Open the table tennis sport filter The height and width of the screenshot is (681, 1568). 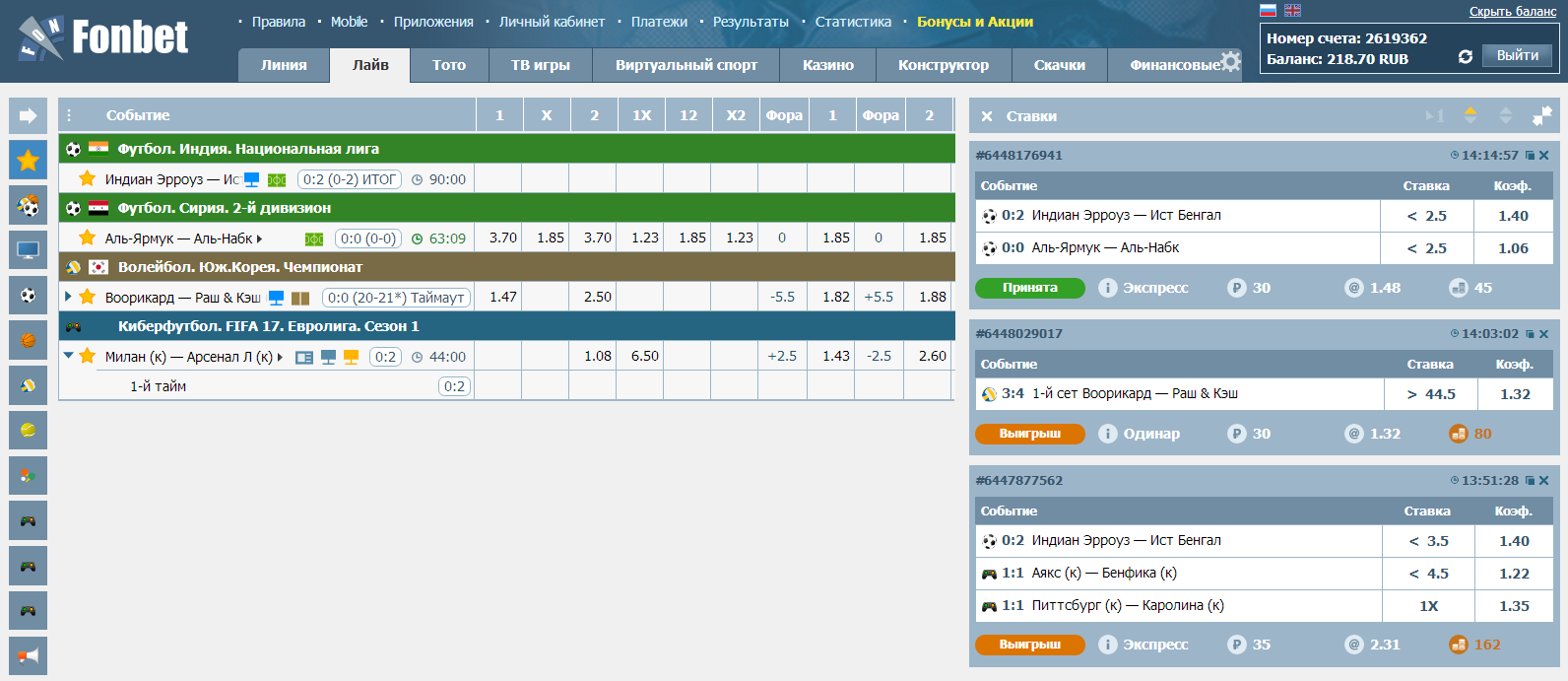coord(28,476)
